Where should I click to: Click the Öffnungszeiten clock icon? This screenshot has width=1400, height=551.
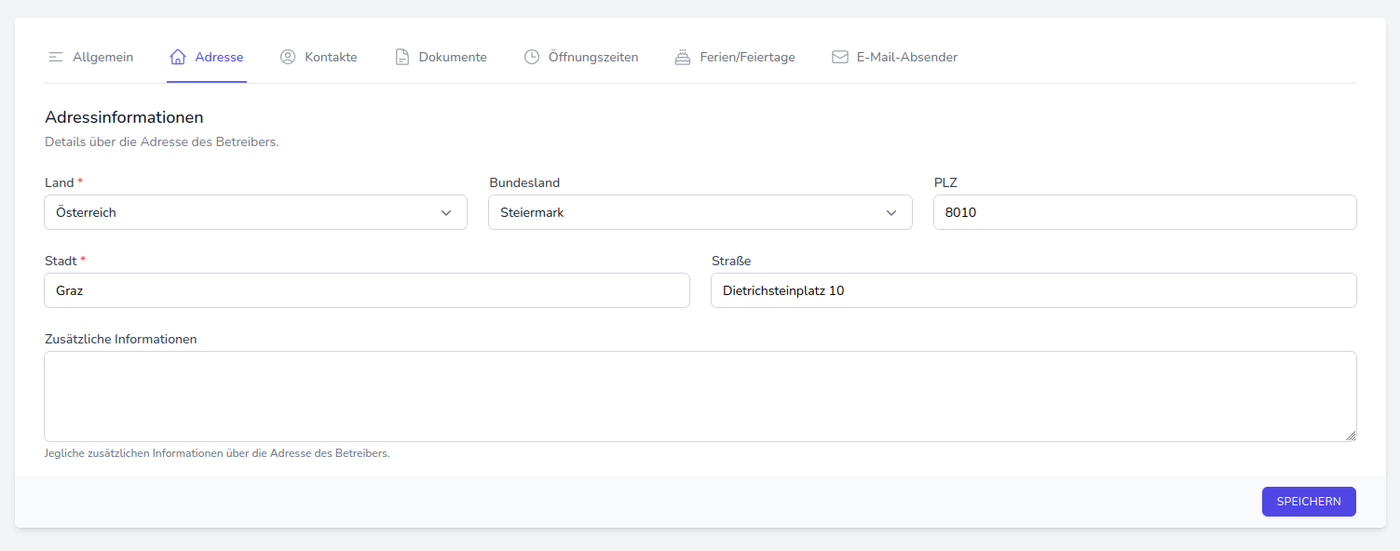pos(532,57)
